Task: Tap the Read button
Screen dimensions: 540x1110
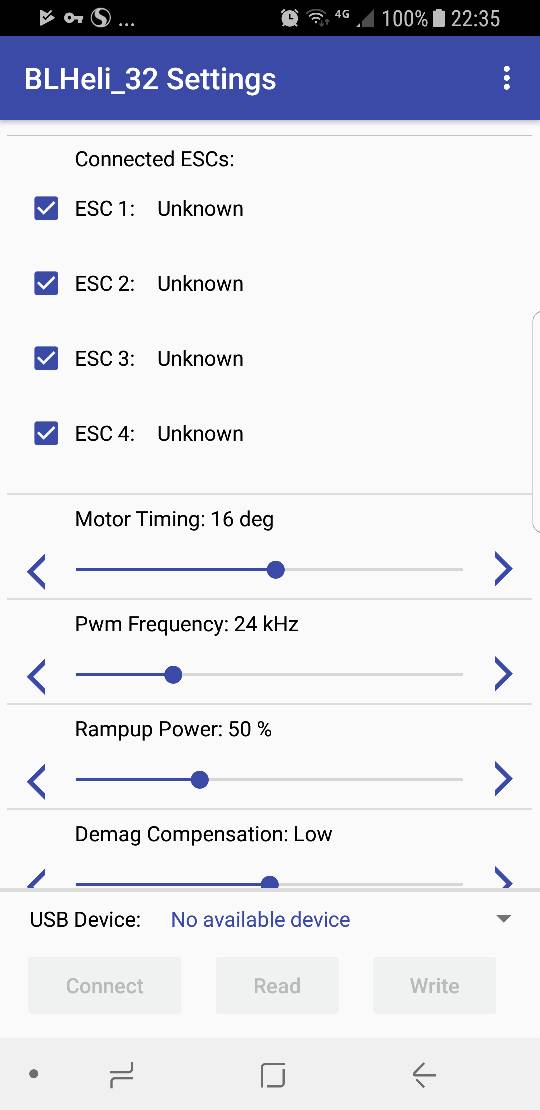Action: click(x=277, y=985)
